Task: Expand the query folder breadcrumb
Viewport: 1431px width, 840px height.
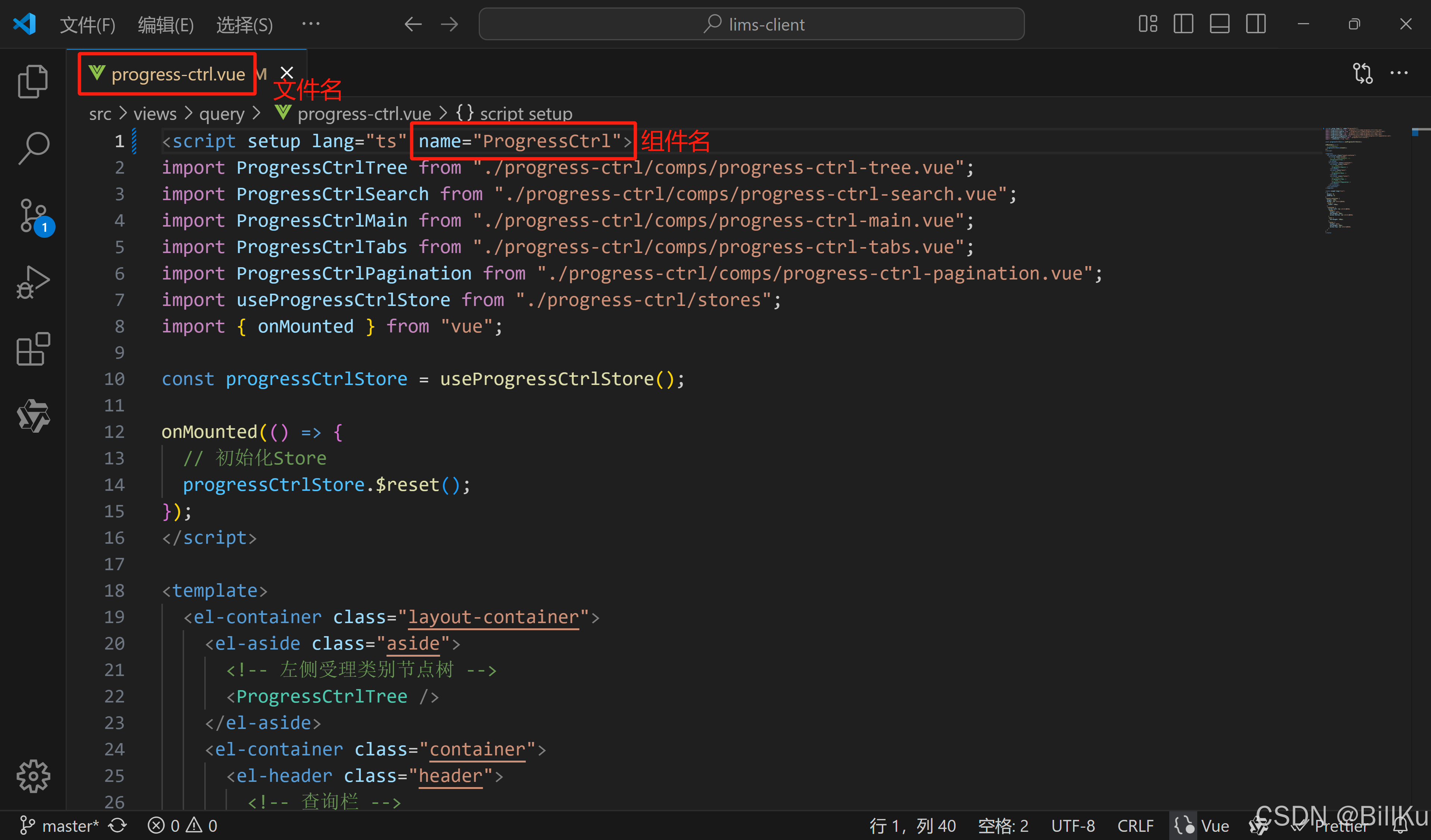Action: pyautogui.click(x=221, y=114)
